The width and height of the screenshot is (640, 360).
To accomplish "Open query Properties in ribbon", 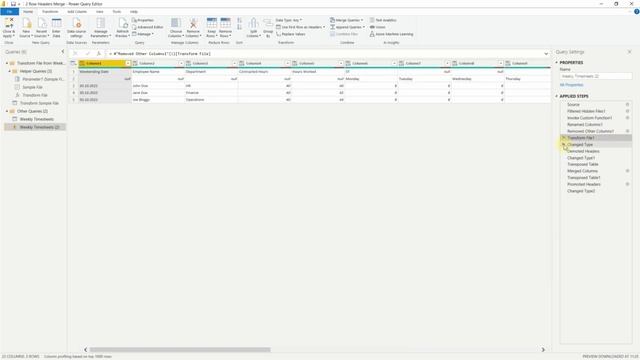I will pyautogui.click(x=143, y=20).
